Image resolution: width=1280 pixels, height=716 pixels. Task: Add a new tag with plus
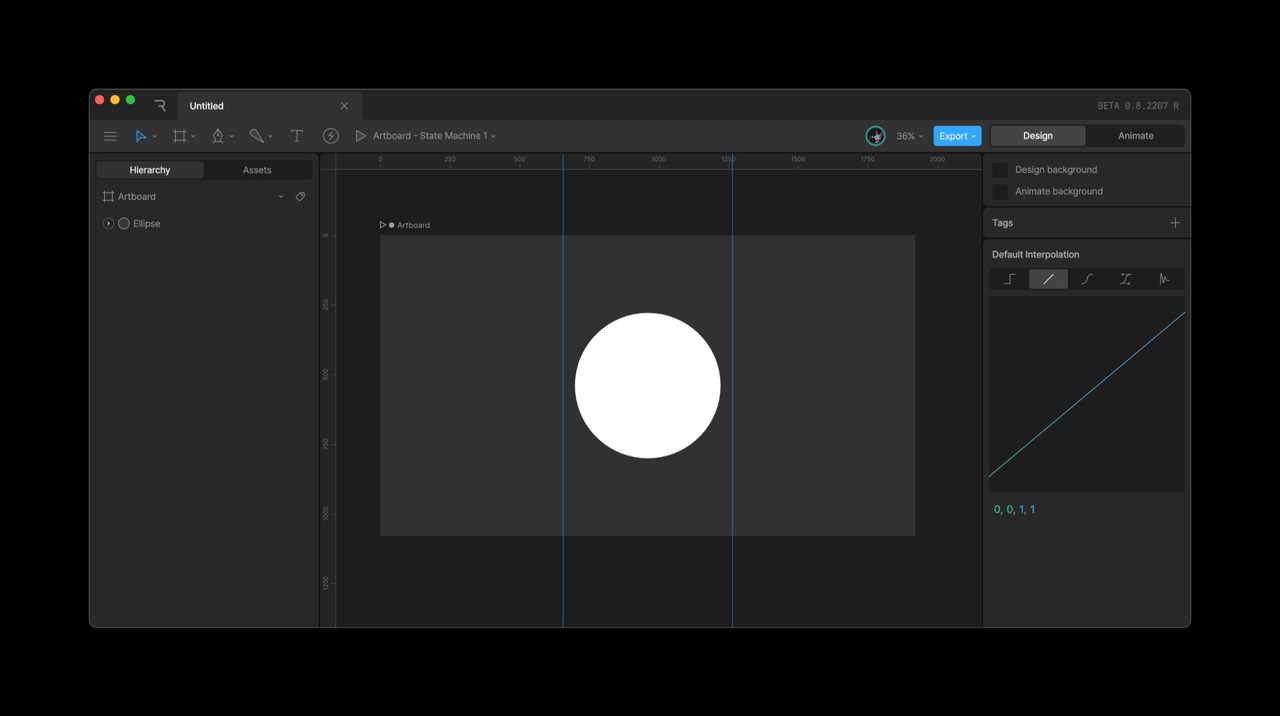click(1175, 223)
